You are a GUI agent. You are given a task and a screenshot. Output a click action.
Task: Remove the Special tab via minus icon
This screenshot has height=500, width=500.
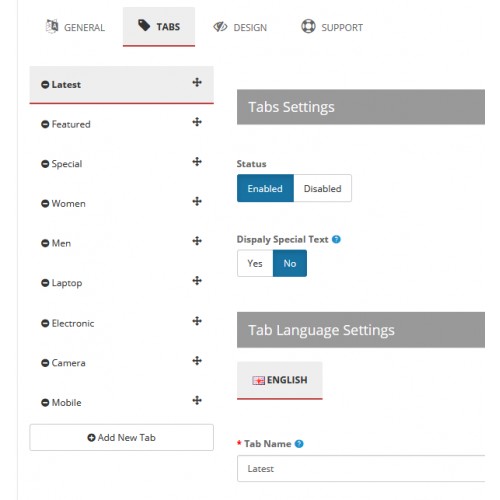pyautogui.click(x=45, y=164)
